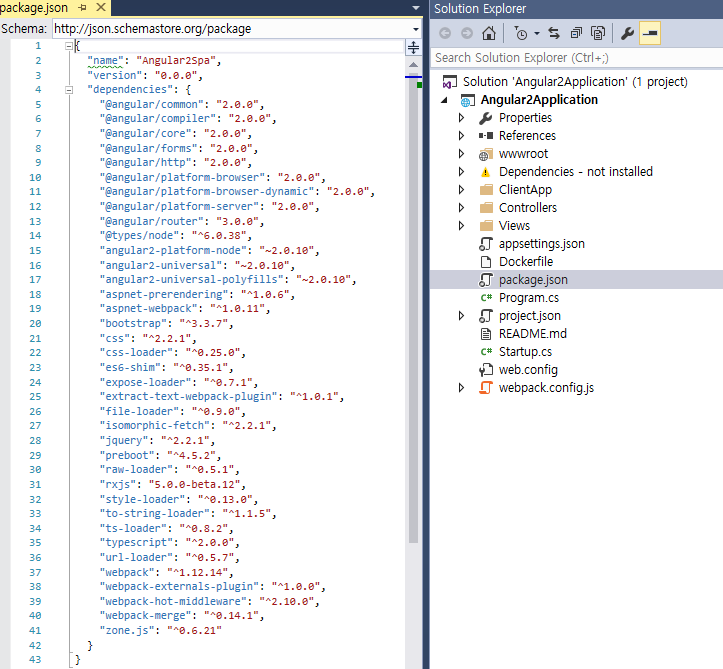
Task: Click the Home icon in Solution Explorer
Action: (x=489, y=33)
